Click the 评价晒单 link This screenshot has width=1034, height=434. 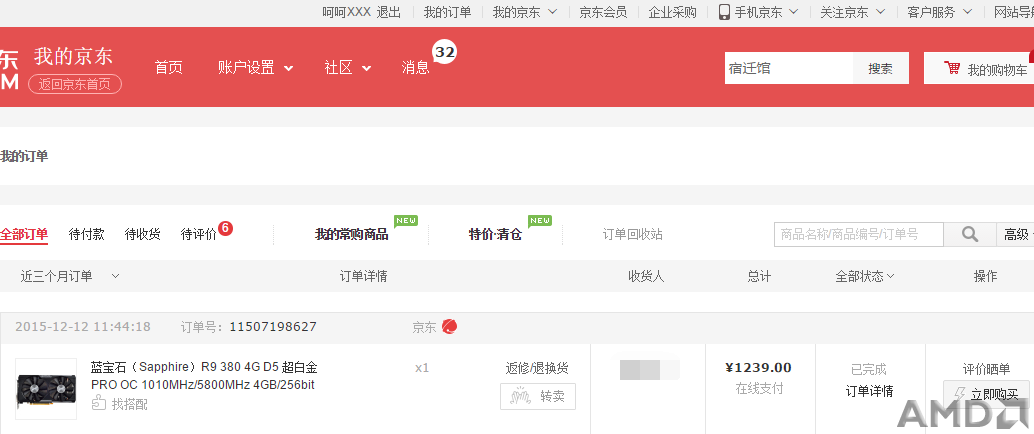(986, 369)
